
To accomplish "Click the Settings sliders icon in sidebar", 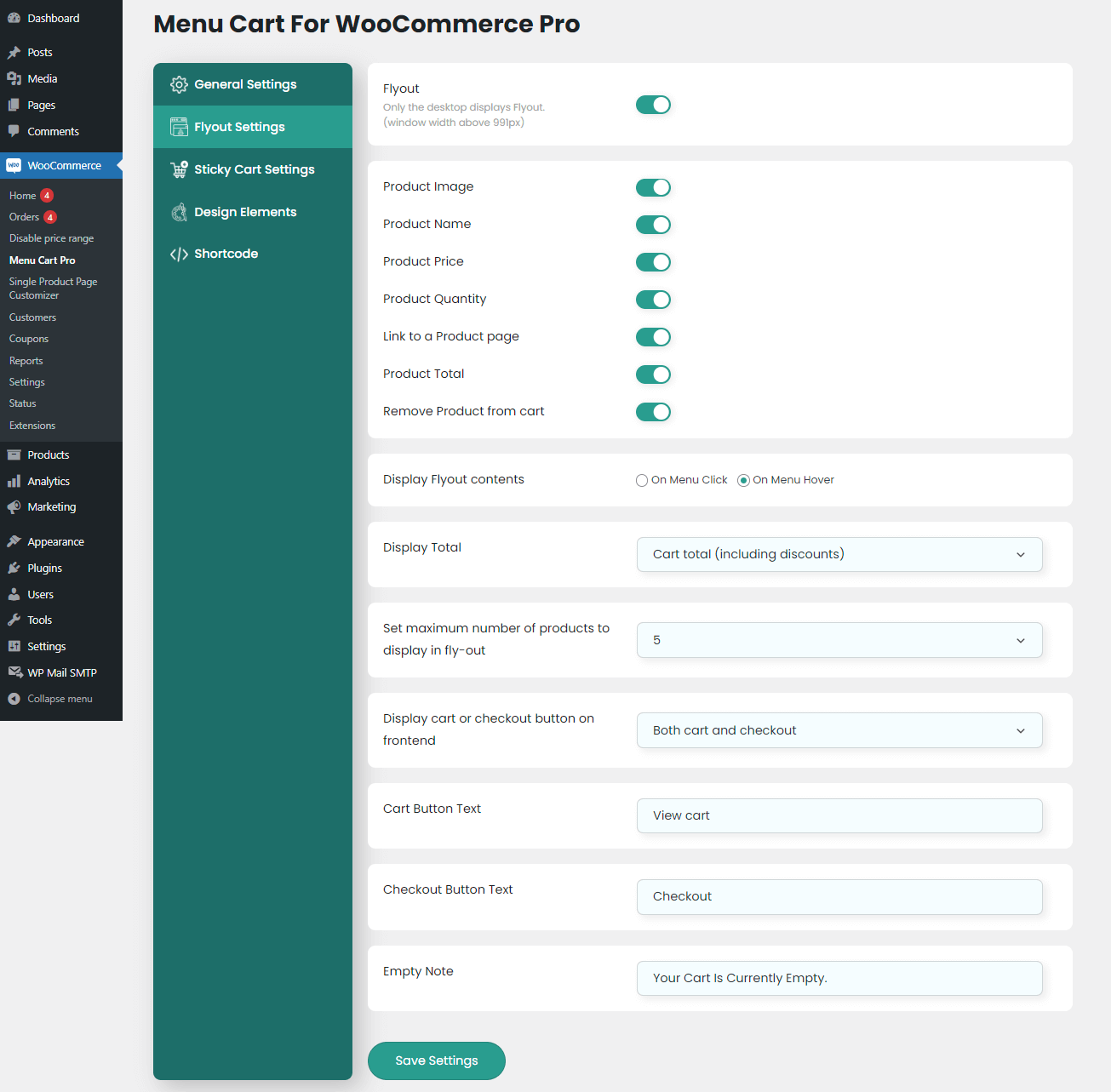I will point(14,647).
